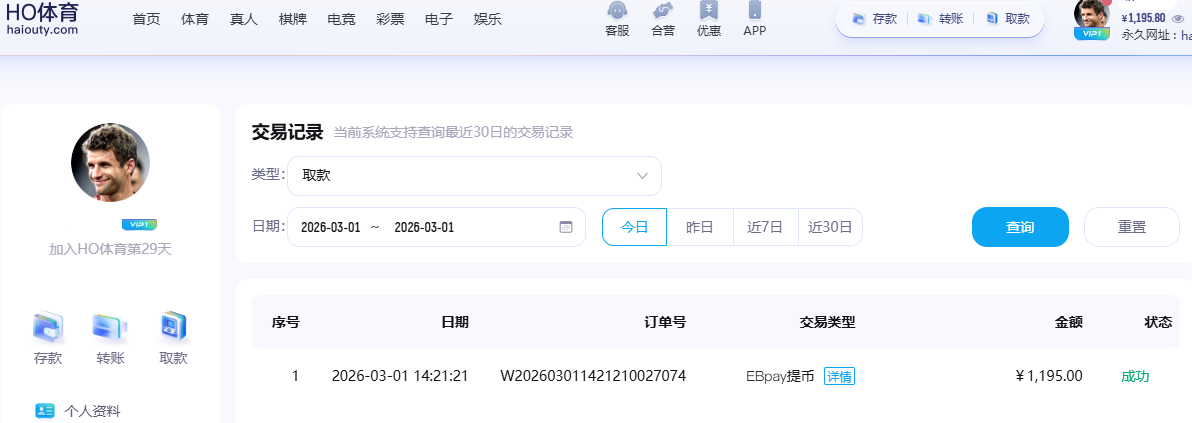Expand the 类型 dropdown showing 取款
The image size is (1192, 423).
474,176
